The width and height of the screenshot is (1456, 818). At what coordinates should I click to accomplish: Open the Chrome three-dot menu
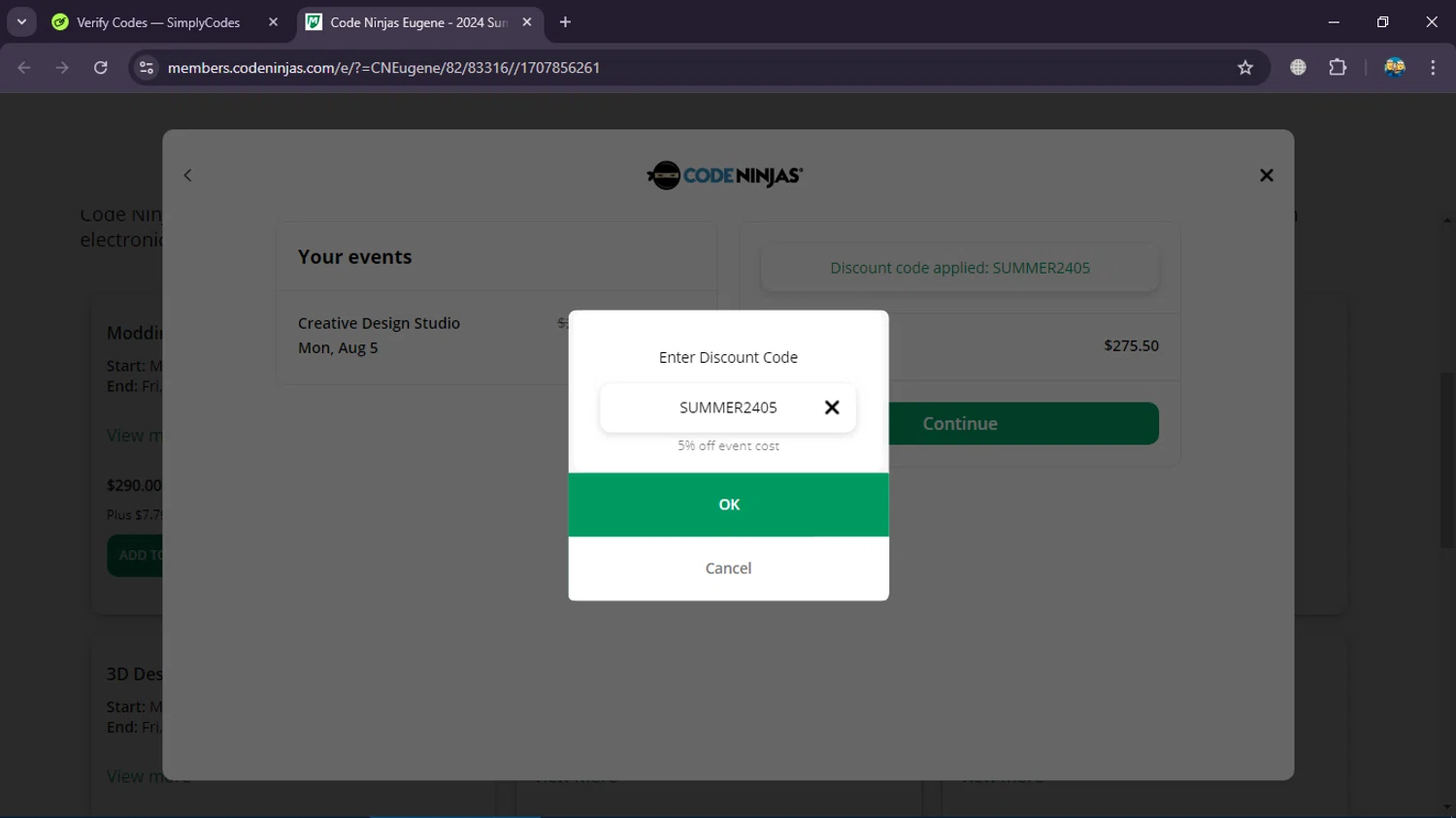tap(1433, 68)
